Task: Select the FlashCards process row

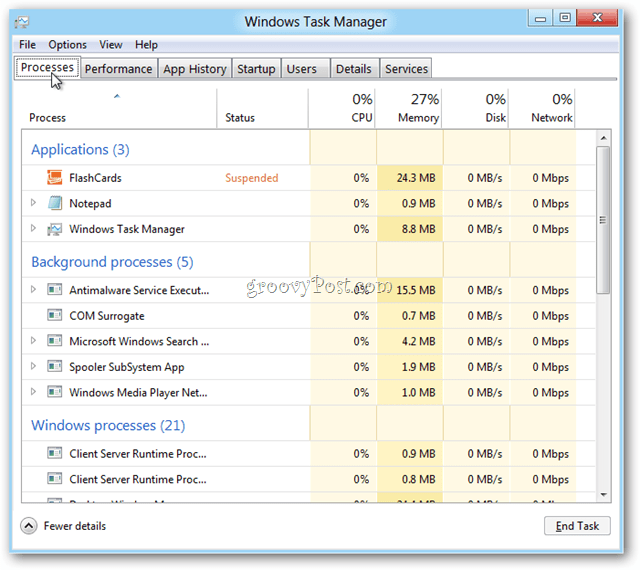Action: coord(309,178)
